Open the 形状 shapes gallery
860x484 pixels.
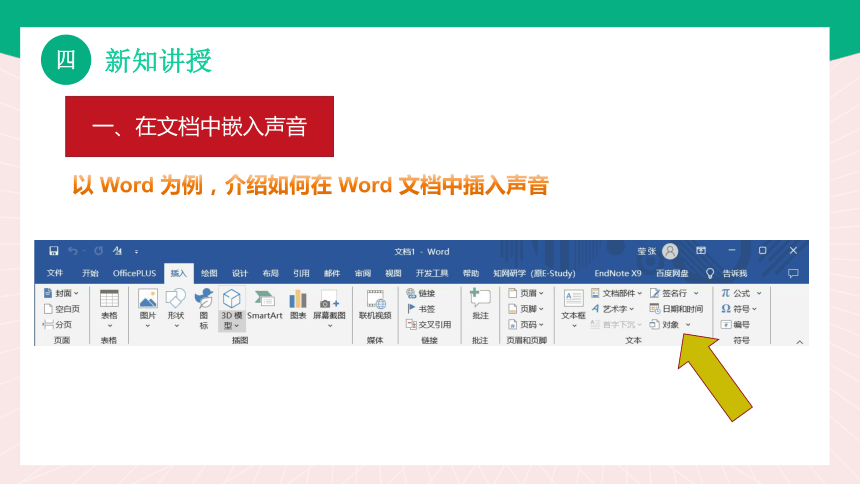176,308
